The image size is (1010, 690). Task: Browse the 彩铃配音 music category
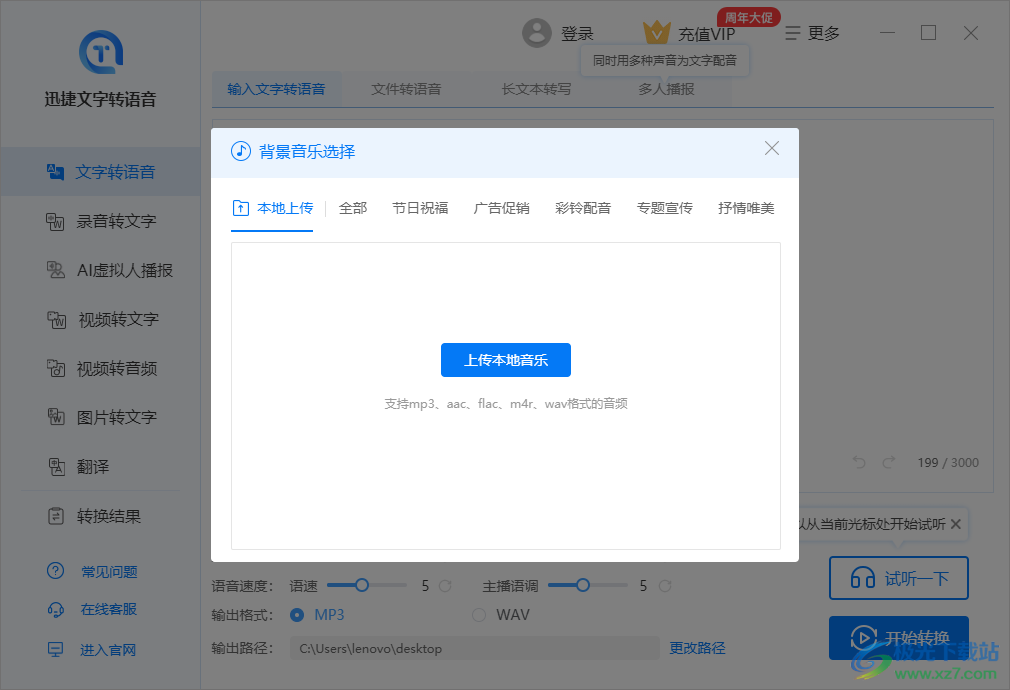583,207
